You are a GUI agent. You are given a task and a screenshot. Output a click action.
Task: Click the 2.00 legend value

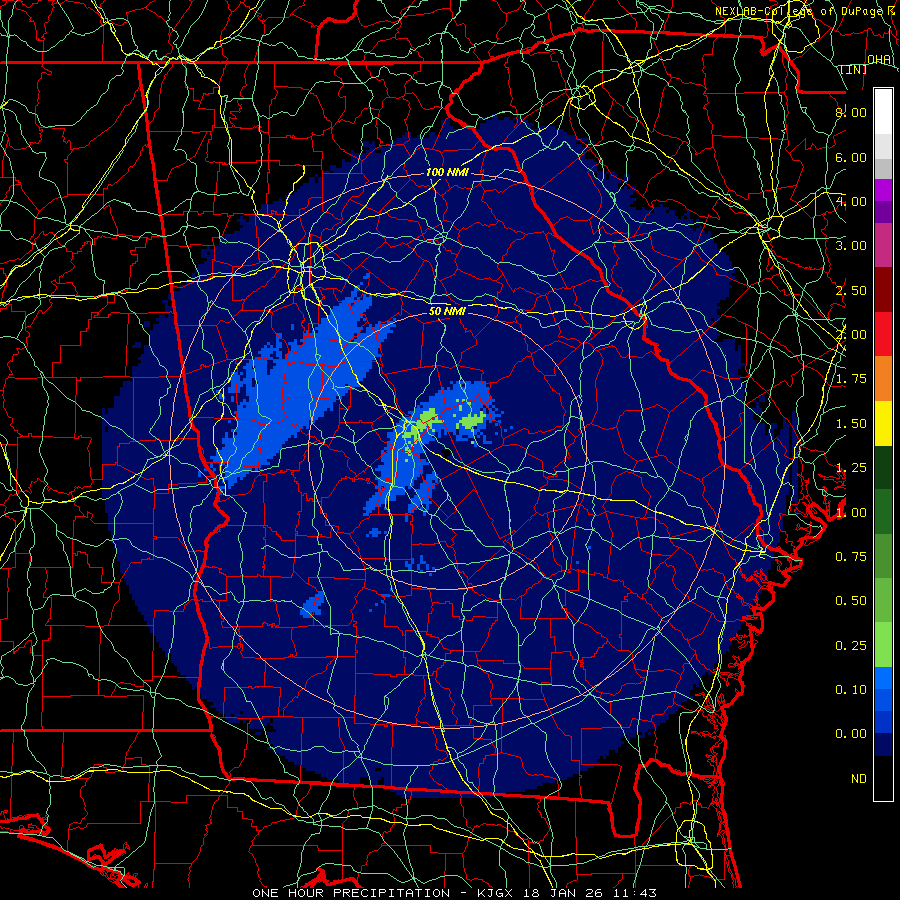[851, 335]
